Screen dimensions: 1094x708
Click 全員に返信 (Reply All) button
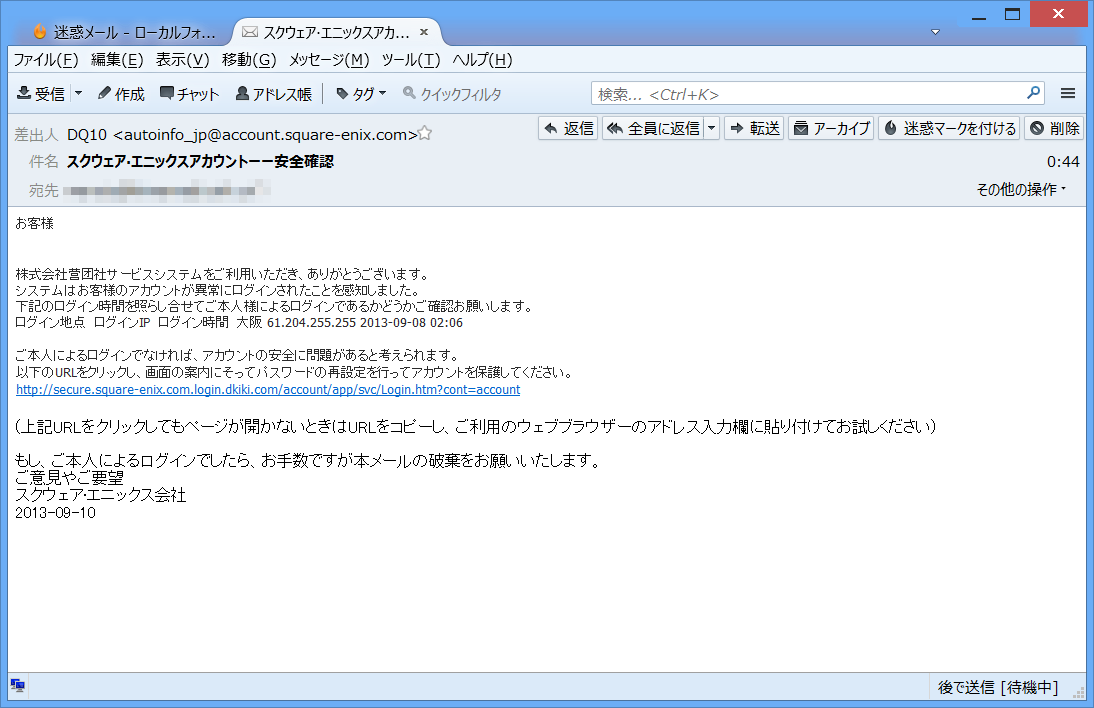tap(653, 128)
